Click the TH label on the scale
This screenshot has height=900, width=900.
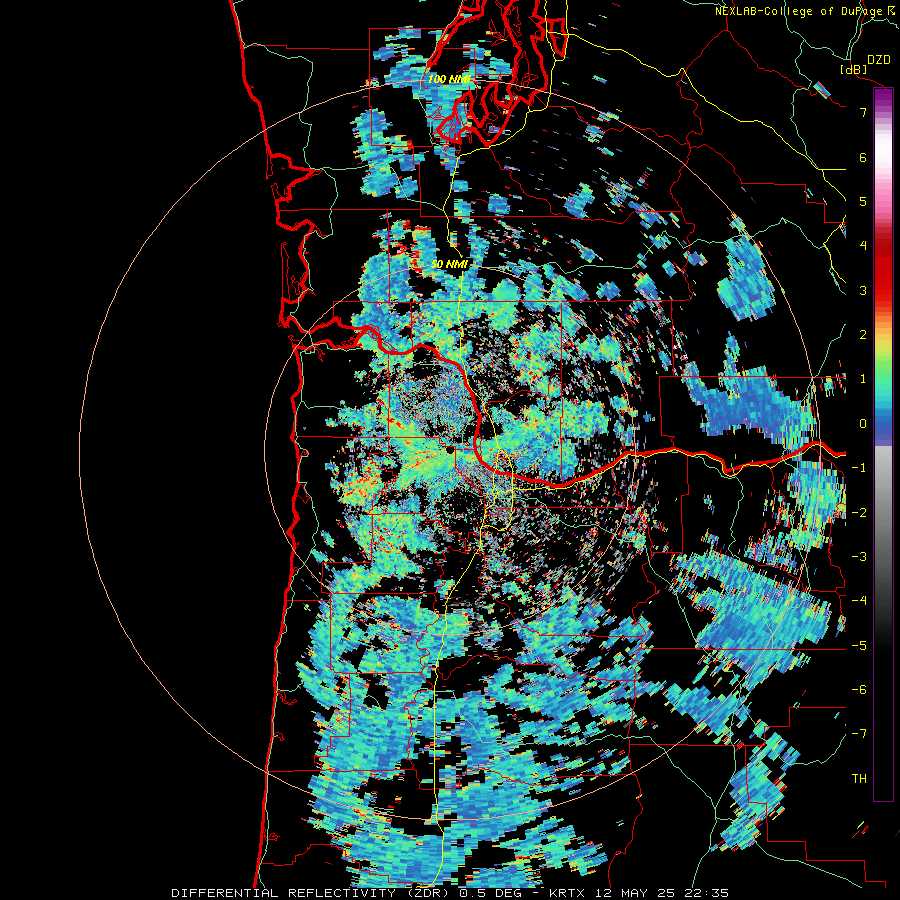coord(859,778)
